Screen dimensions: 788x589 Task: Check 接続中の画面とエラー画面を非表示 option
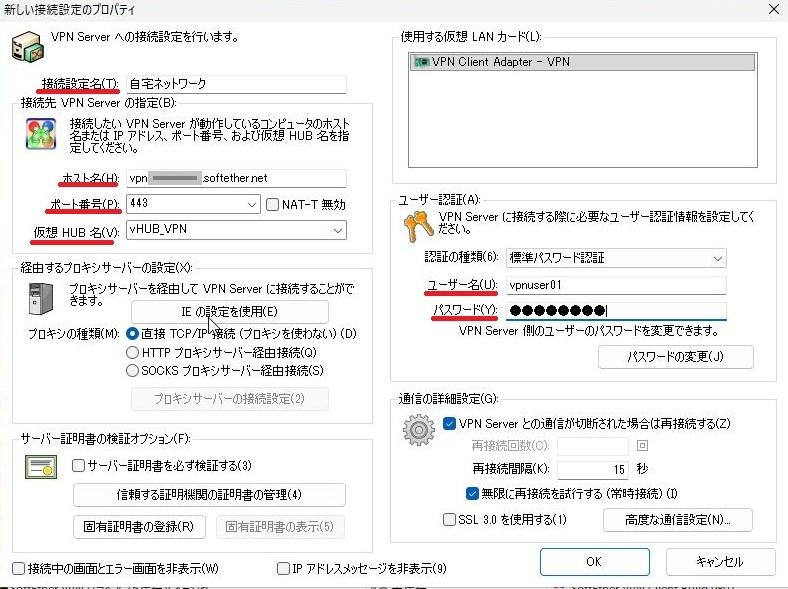19,568
